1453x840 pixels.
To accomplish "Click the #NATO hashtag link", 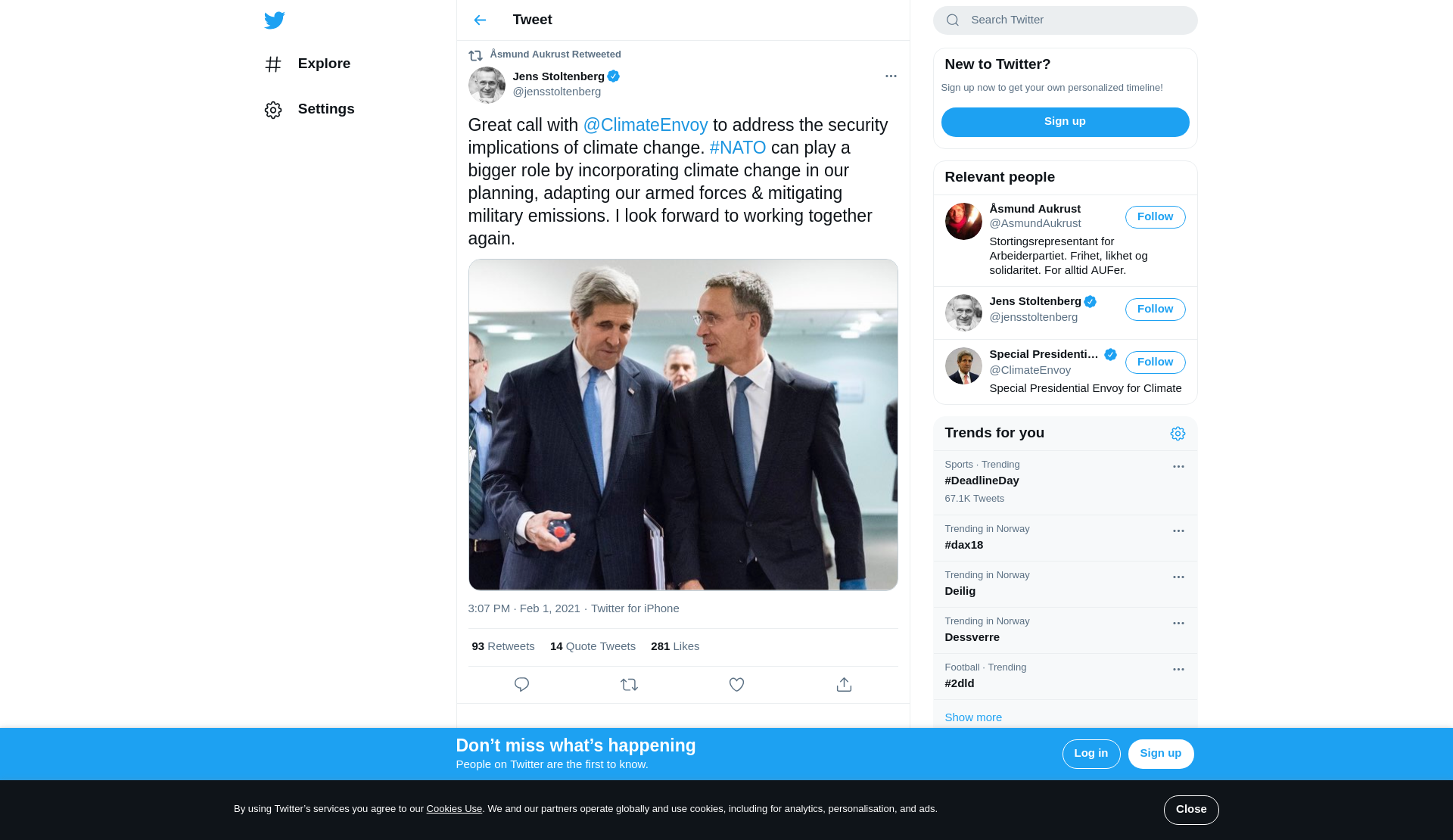I will point(737,148).
